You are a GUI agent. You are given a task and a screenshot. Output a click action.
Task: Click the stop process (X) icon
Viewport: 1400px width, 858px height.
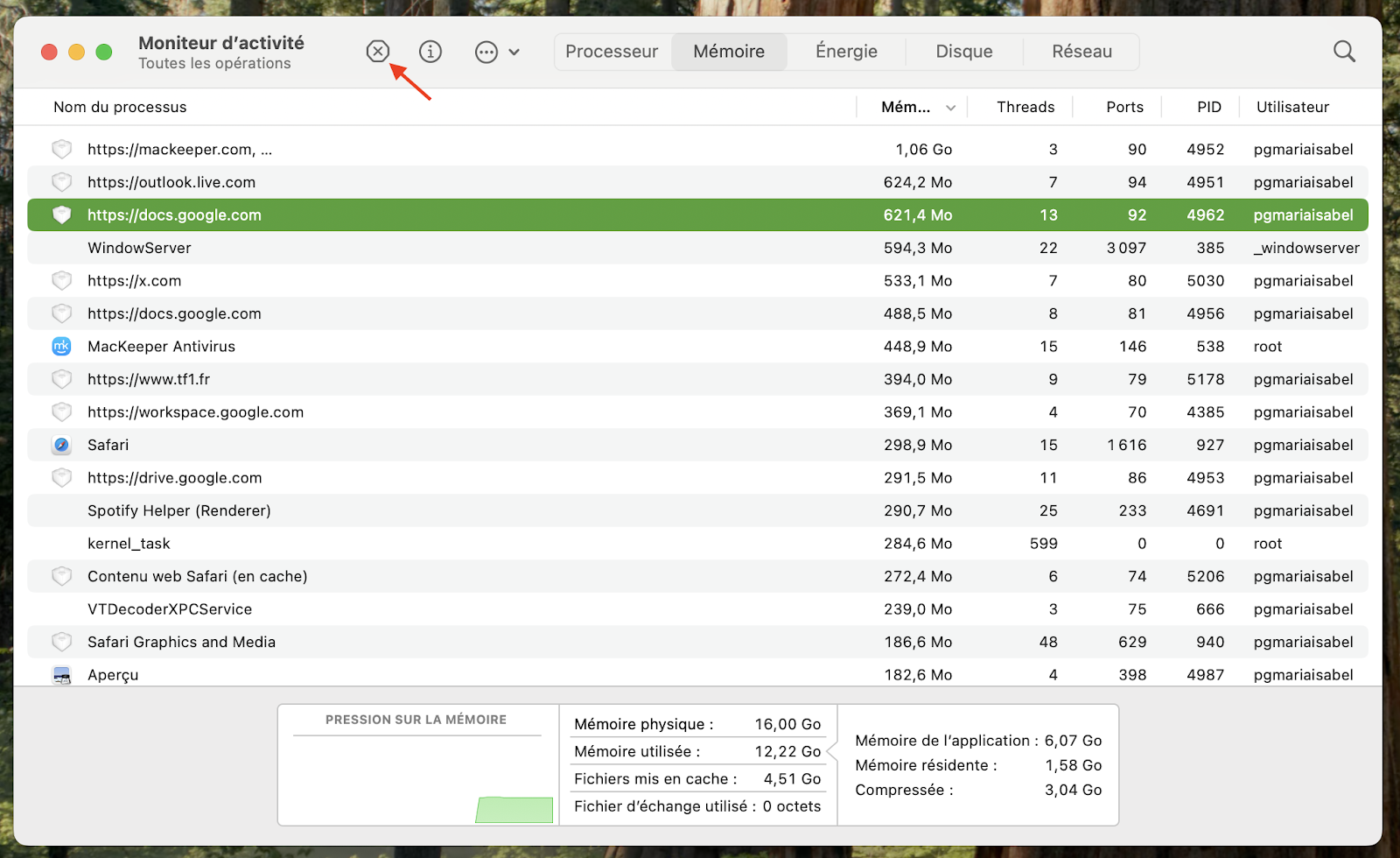coord(378,51)
